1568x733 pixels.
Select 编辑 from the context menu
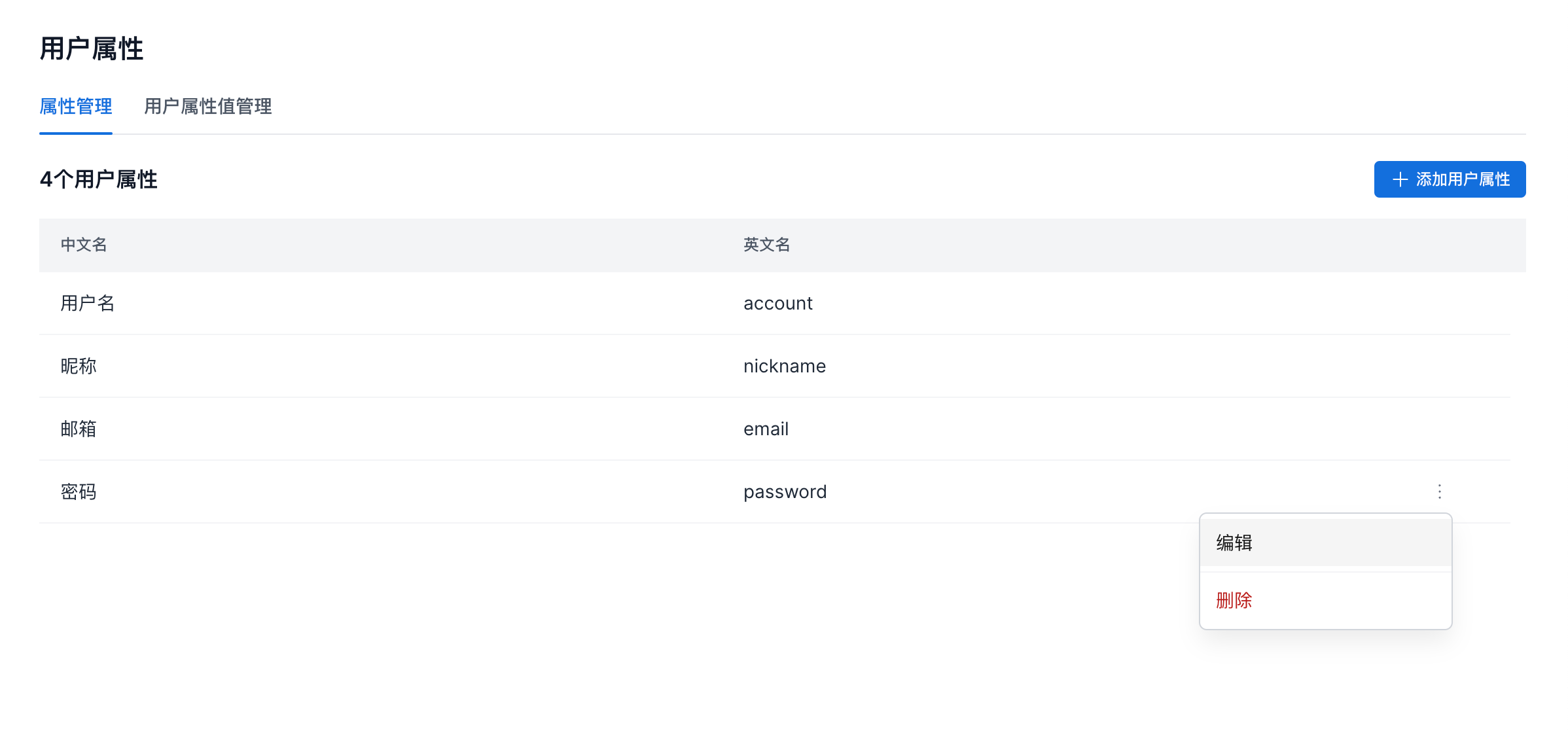coord(1234,543)
